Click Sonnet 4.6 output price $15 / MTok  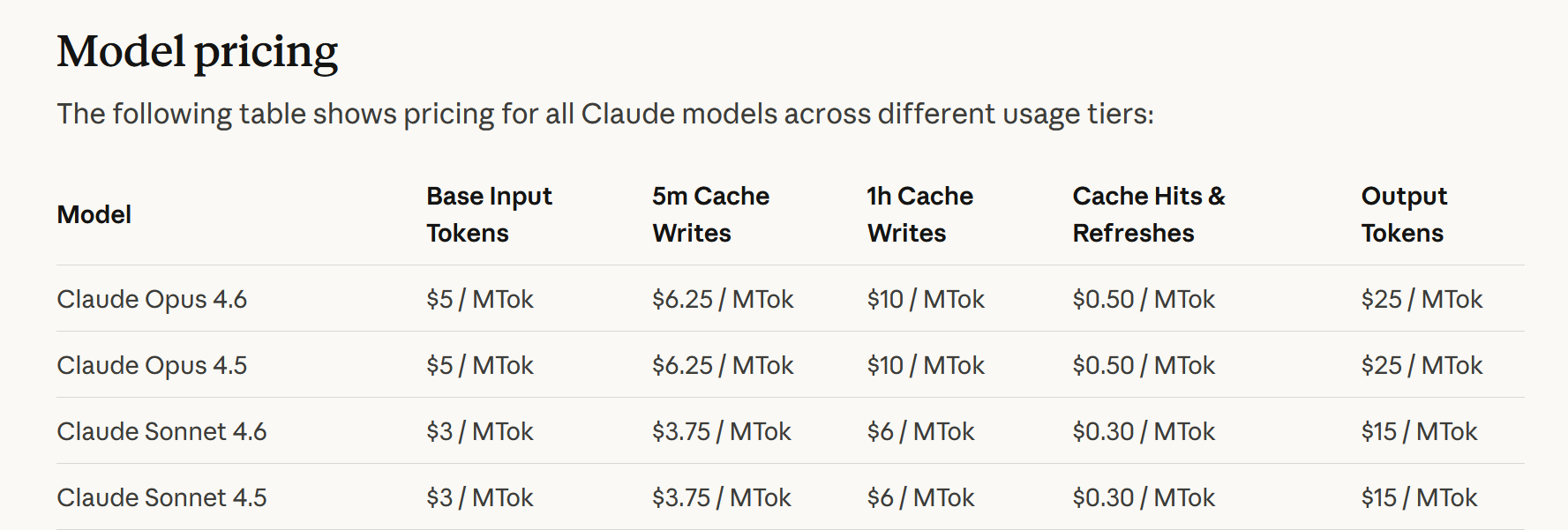point(1419,432)
